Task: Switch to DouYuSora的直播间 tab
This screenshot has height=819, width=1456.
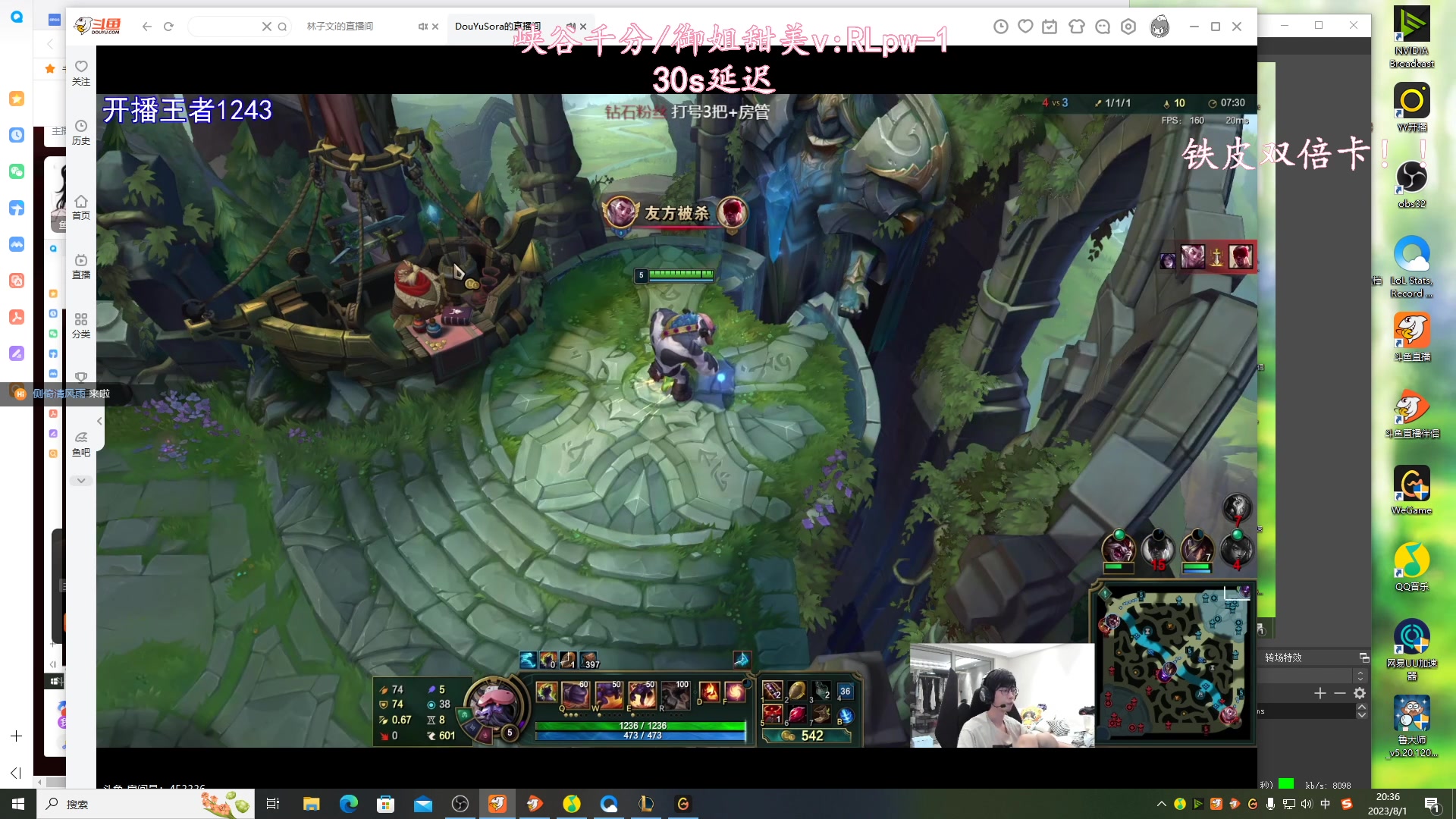Action: (497, 27)
